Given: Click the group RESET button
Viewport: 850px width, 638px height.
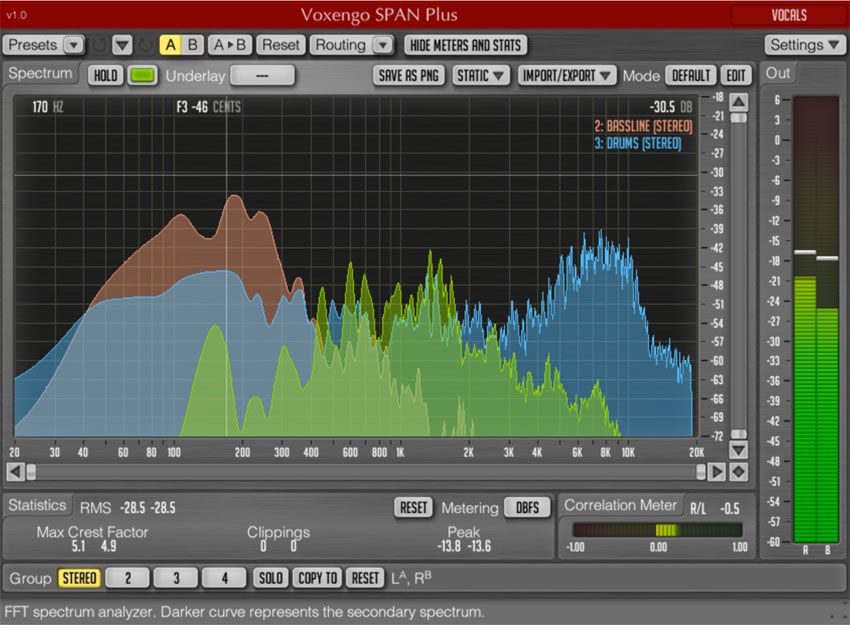Looking at the screenshot, I should [365, 578].
